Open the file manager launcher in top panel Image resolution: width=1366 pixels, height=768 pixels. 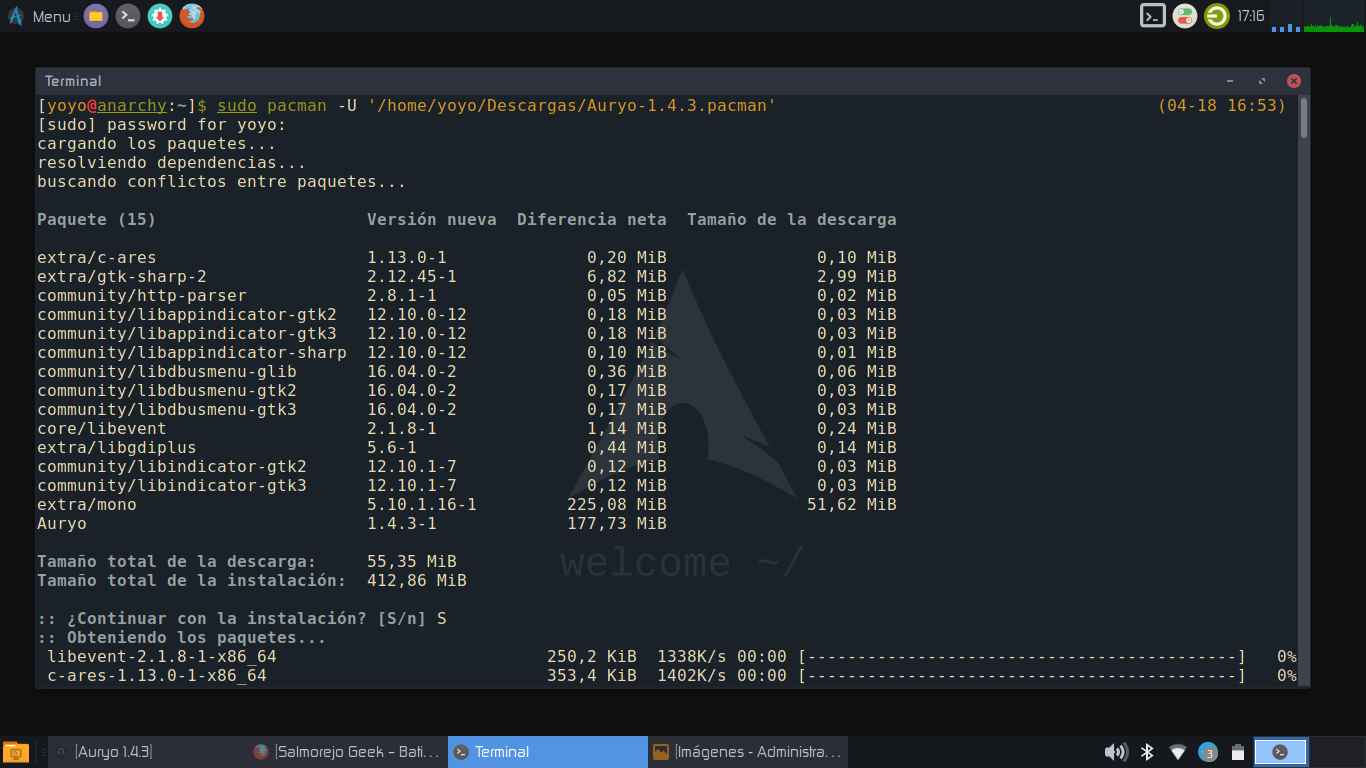[x=96, y=16]
